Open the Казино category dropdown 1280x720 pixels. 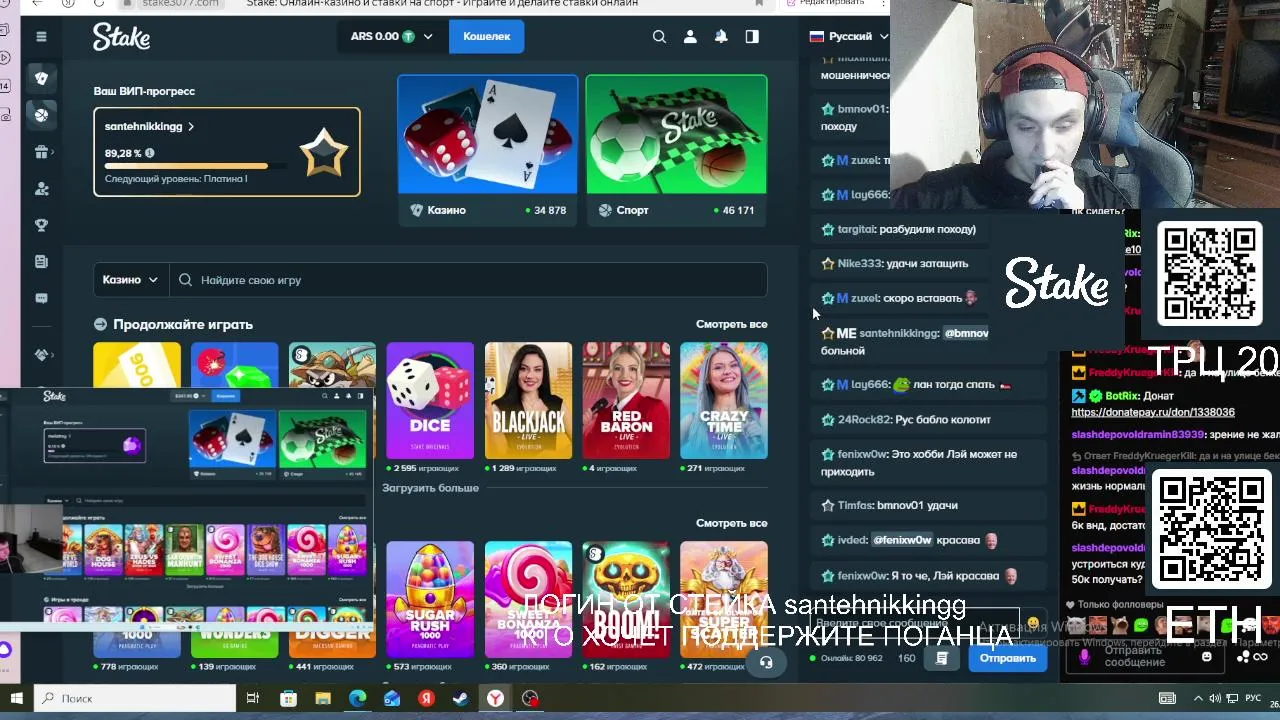(131, 280)
